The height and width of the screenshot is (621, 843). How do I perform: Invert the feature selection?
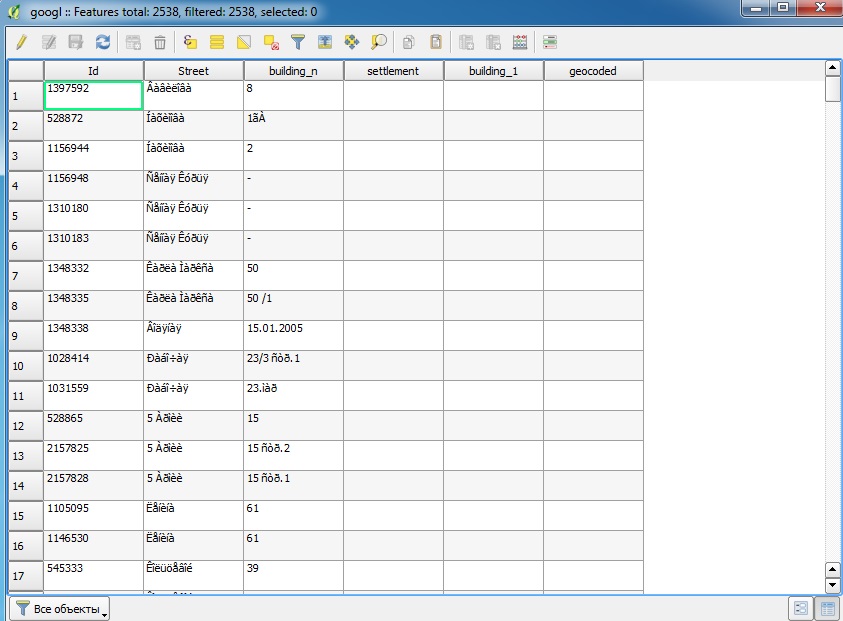pyautogui.click(x=244, y=42)
